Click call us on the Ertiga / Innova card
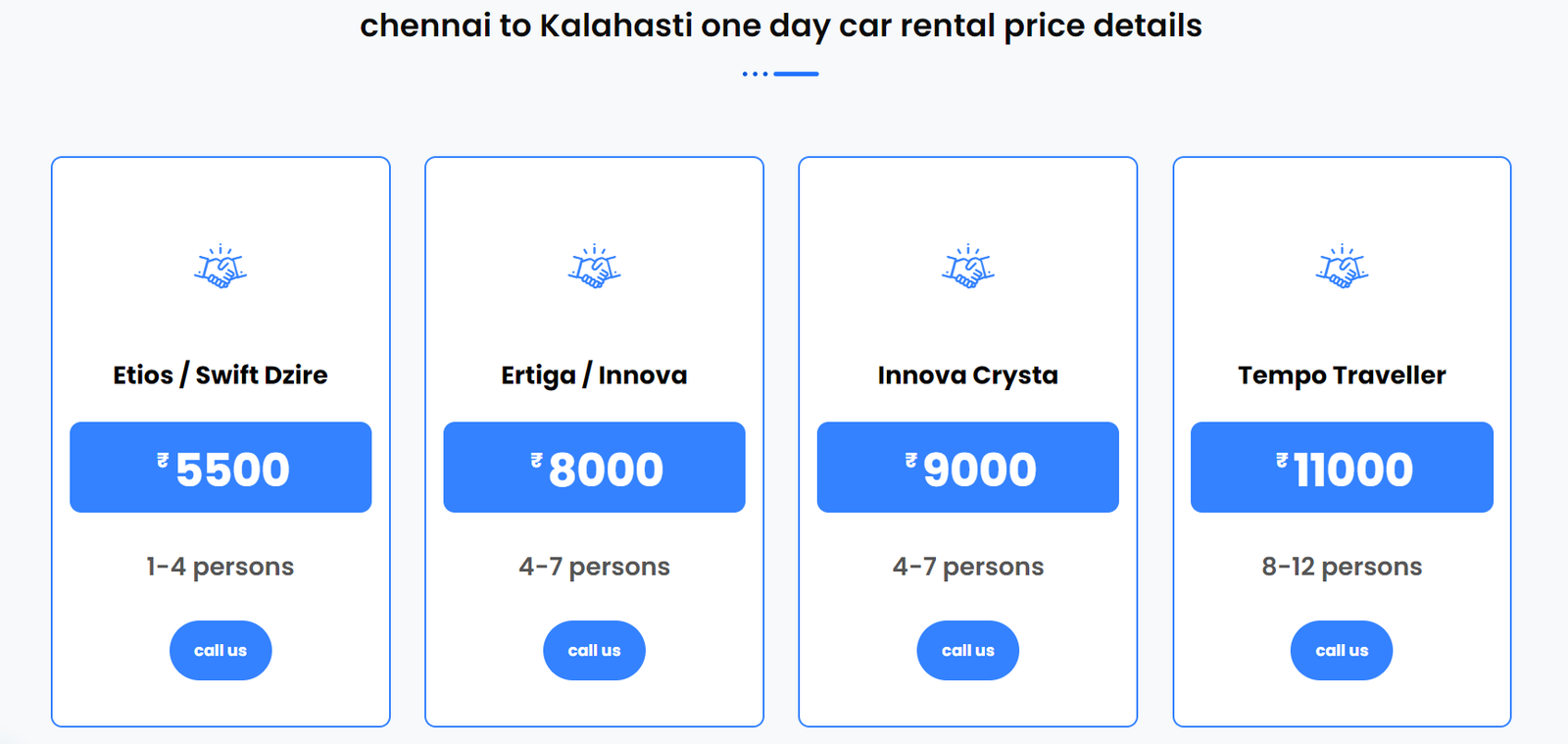The width and height of the screenshot is (1568, 744). (594, 650)
